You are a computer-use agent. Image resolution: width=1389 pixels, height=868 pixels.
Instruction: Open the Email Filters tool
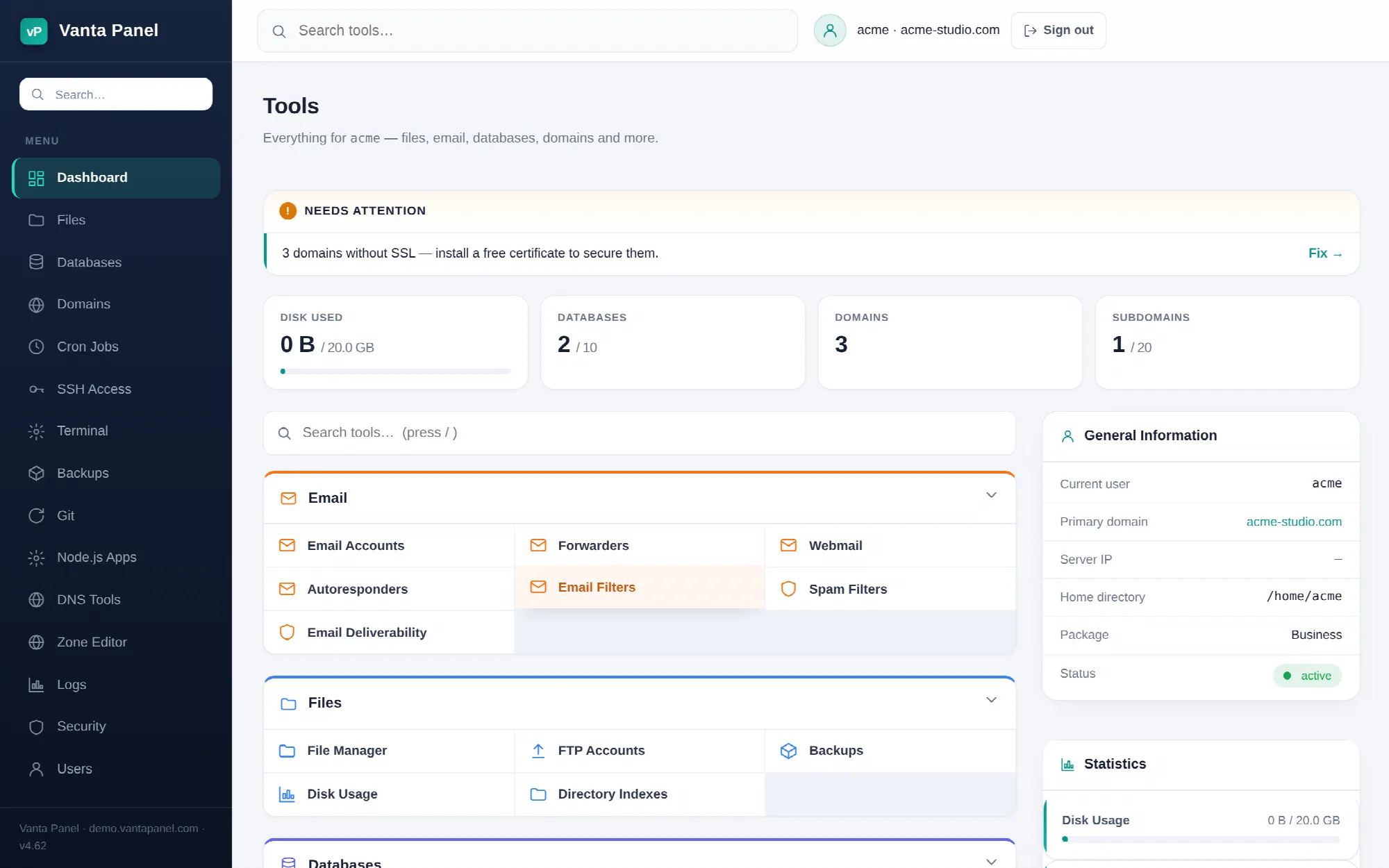click(639, 587)
